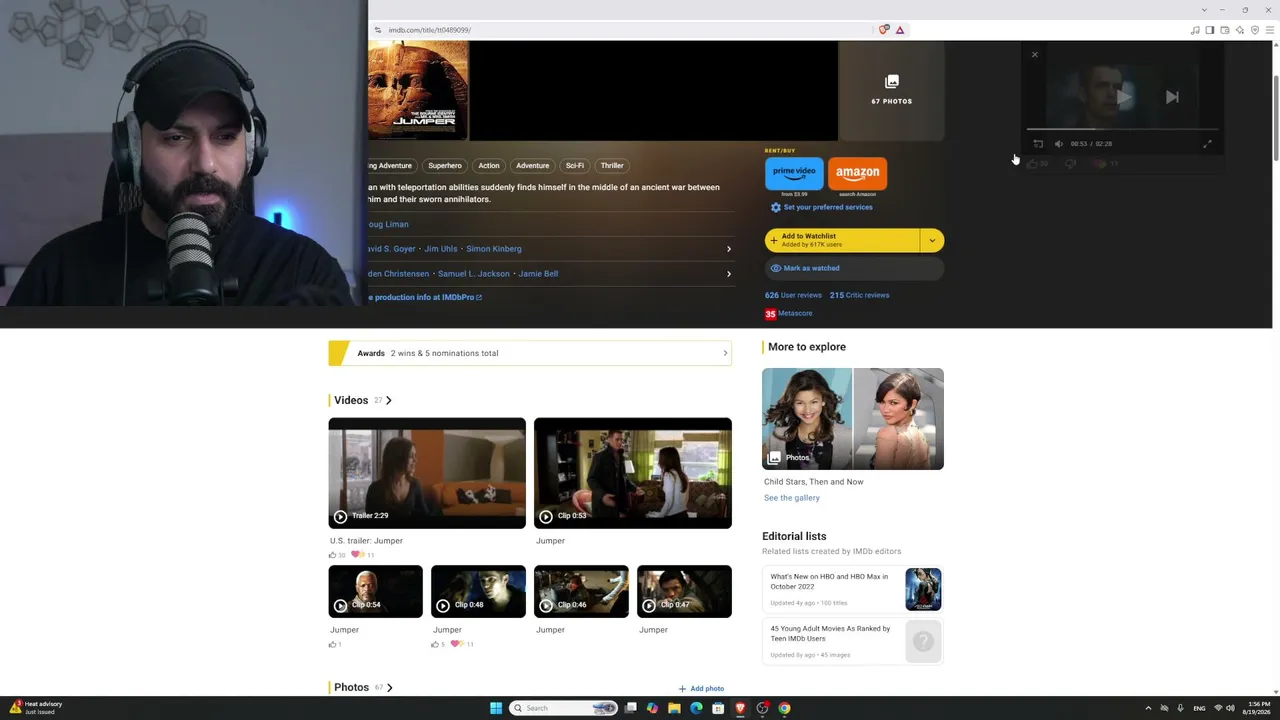Select the Thriller genre chip
Screen dimensions: 1280x720
pos(612,166)
